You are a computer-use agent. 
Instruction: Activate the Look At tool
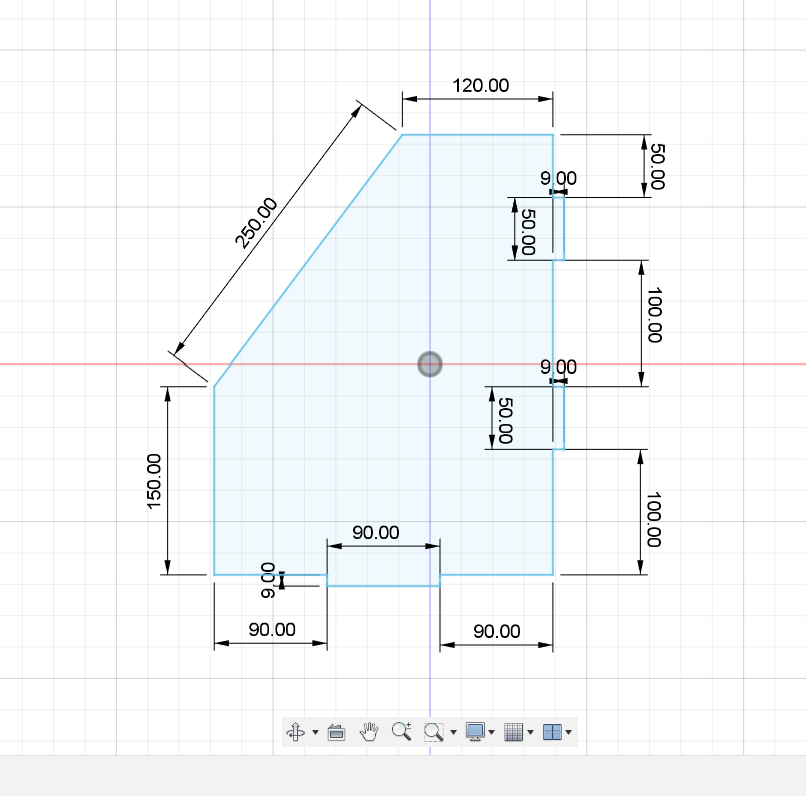[336, 732]
